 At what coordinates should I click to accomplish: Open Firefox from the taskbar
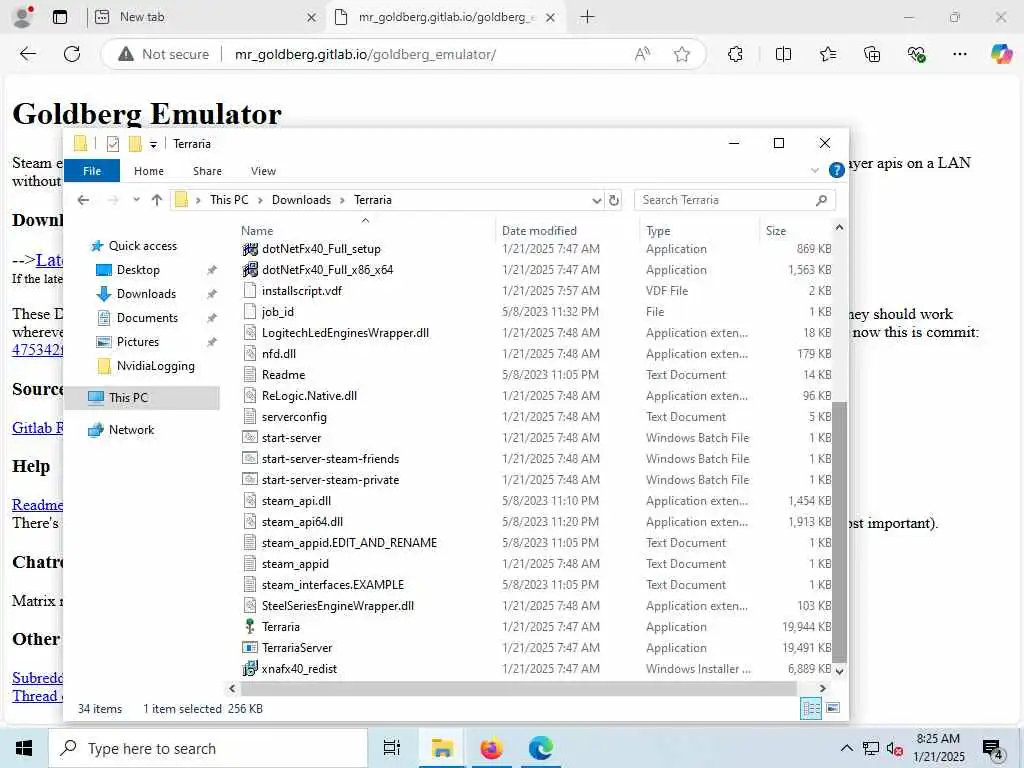tap(491, 748)
